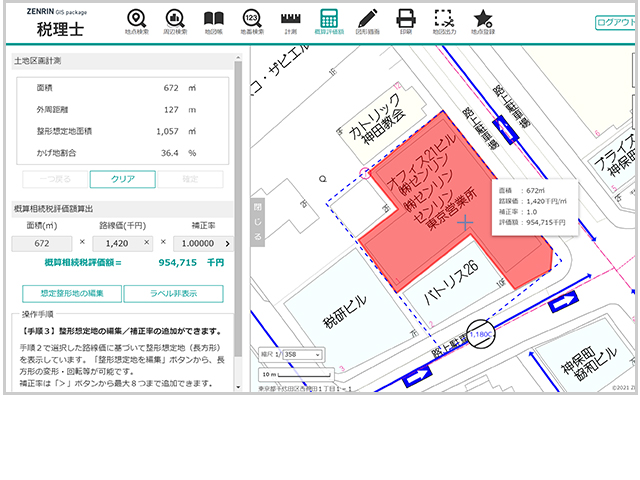Click the blue one-way arrow near 路上駐車場 at top

(x=506, y=129)
